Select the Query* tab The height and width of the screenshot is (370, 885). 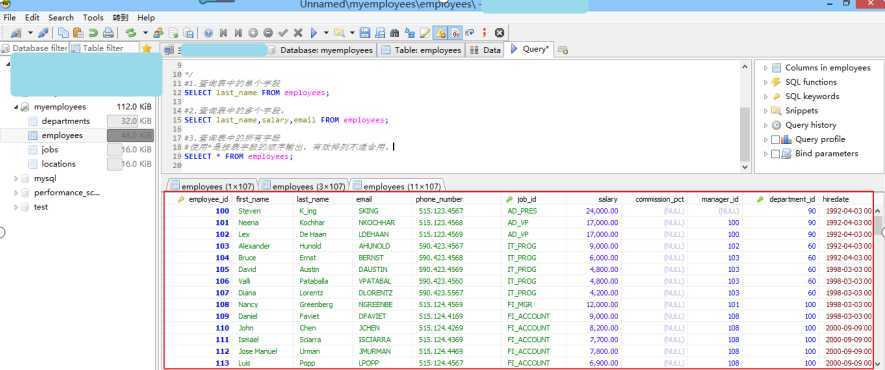[x=529, y=49]
